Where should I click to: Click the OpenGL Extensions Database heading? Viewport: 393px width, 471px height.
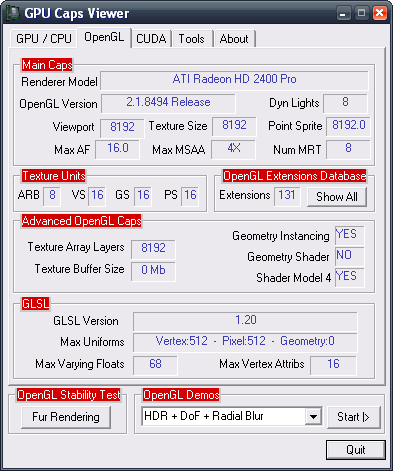coord(295,176)
